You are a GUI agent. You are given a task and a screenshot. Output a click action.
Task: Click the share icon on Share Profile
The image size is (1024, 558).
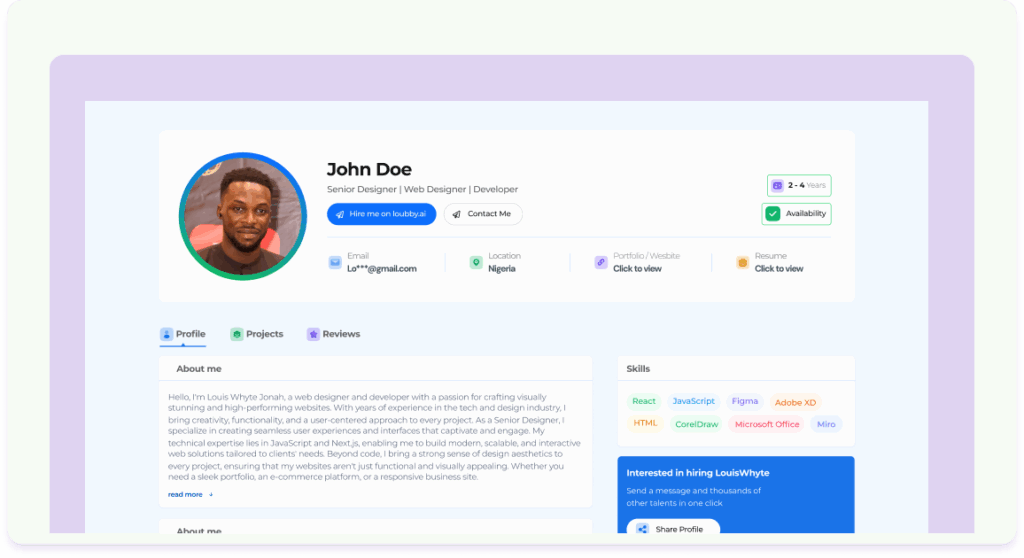point(642,529)
